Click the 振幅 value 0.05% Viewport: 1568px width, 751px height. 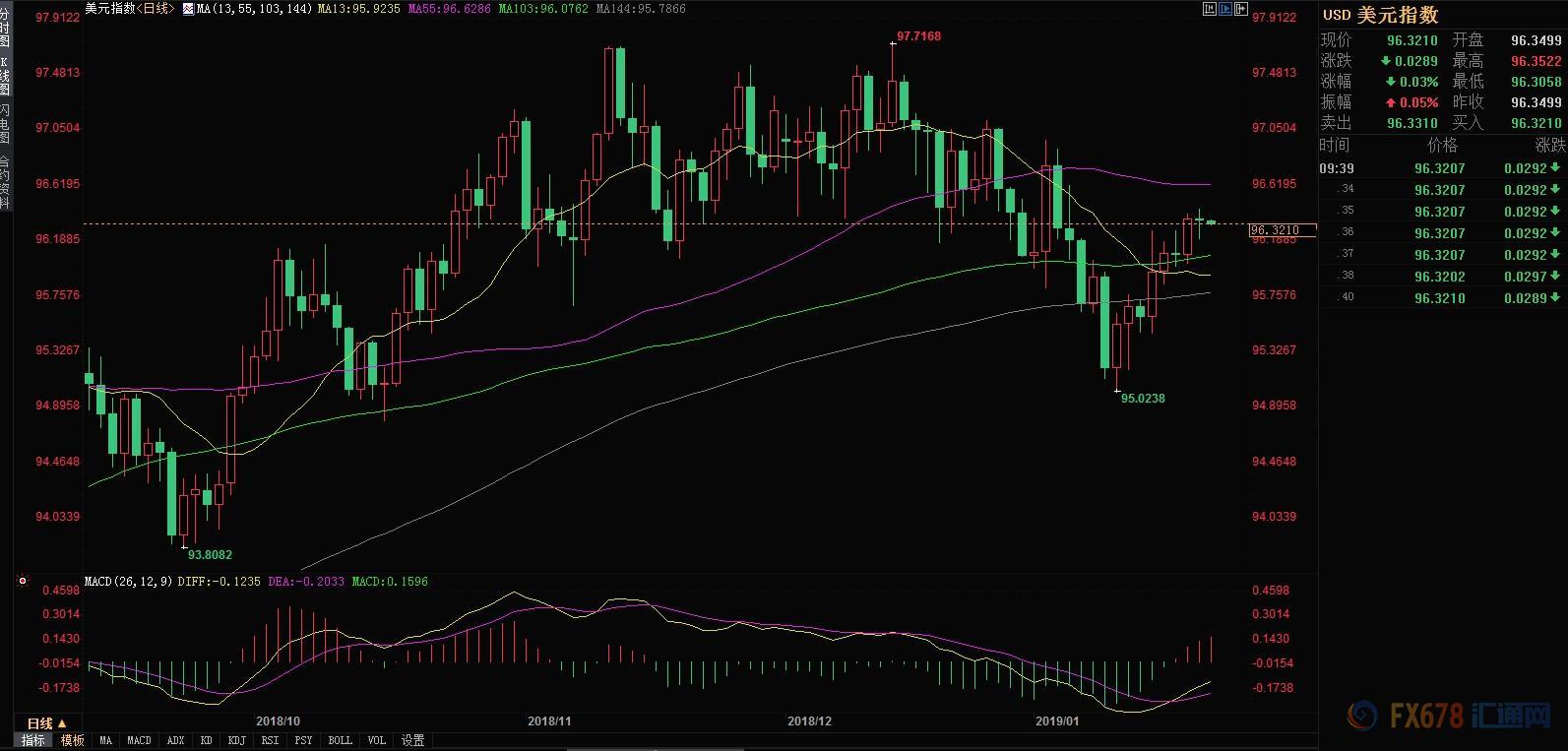[1418, 102]
